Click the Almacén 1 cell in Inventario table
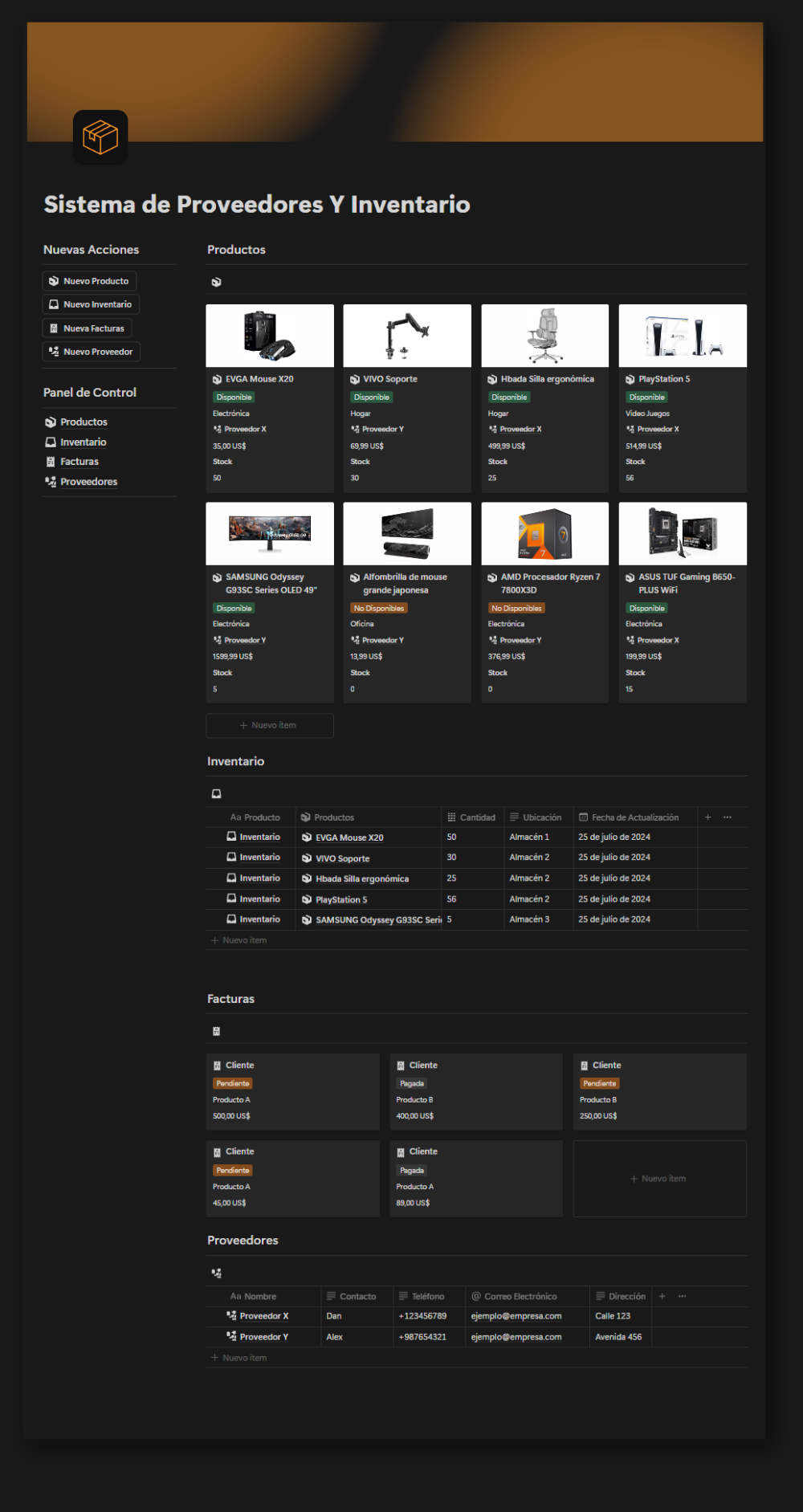The image size is (803, 1512). pyautogui.click(x=539, y=837)
